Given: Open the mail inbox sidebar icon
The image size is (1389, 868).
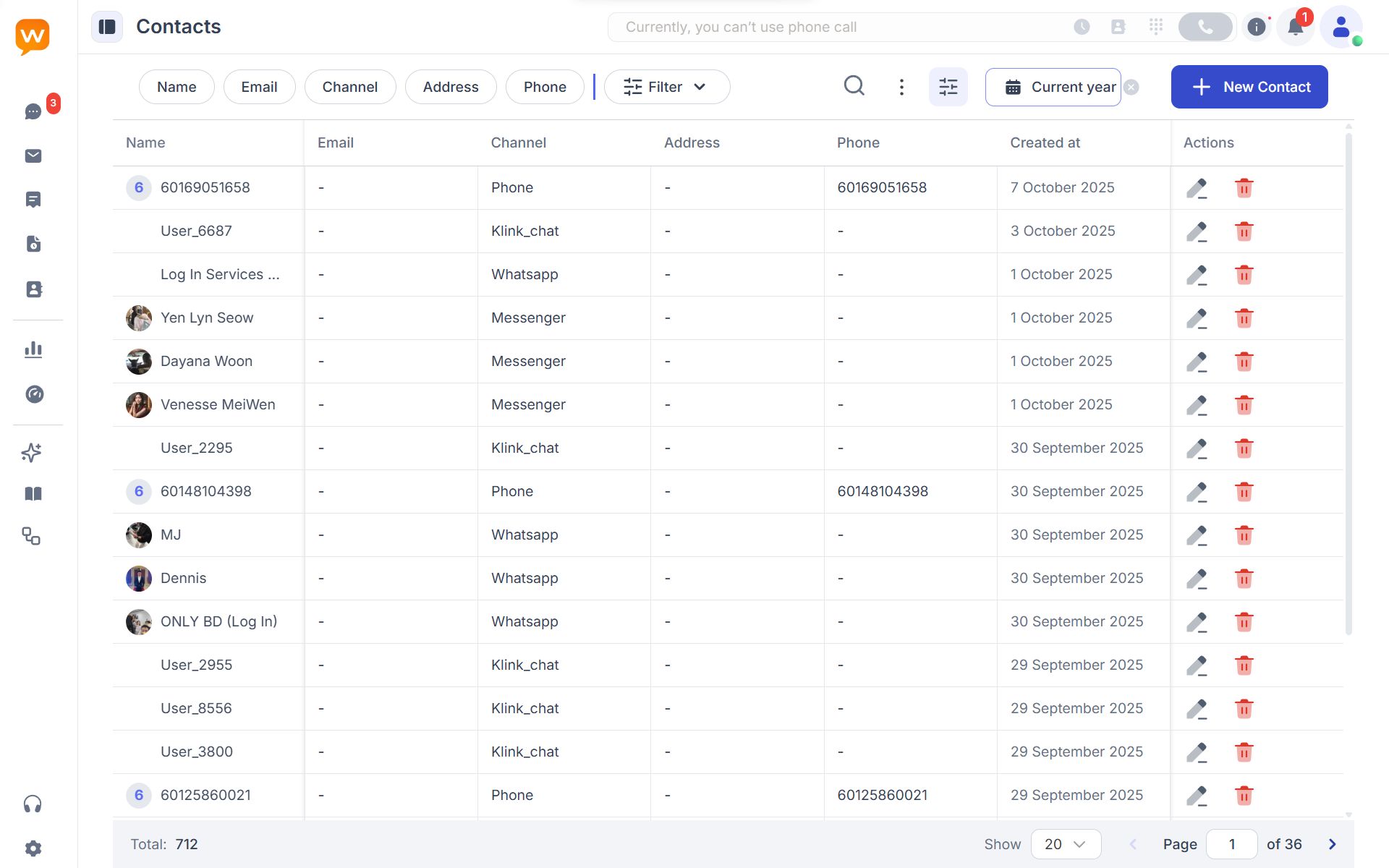Looking at the screenshot, I should [x=33, y=156].
